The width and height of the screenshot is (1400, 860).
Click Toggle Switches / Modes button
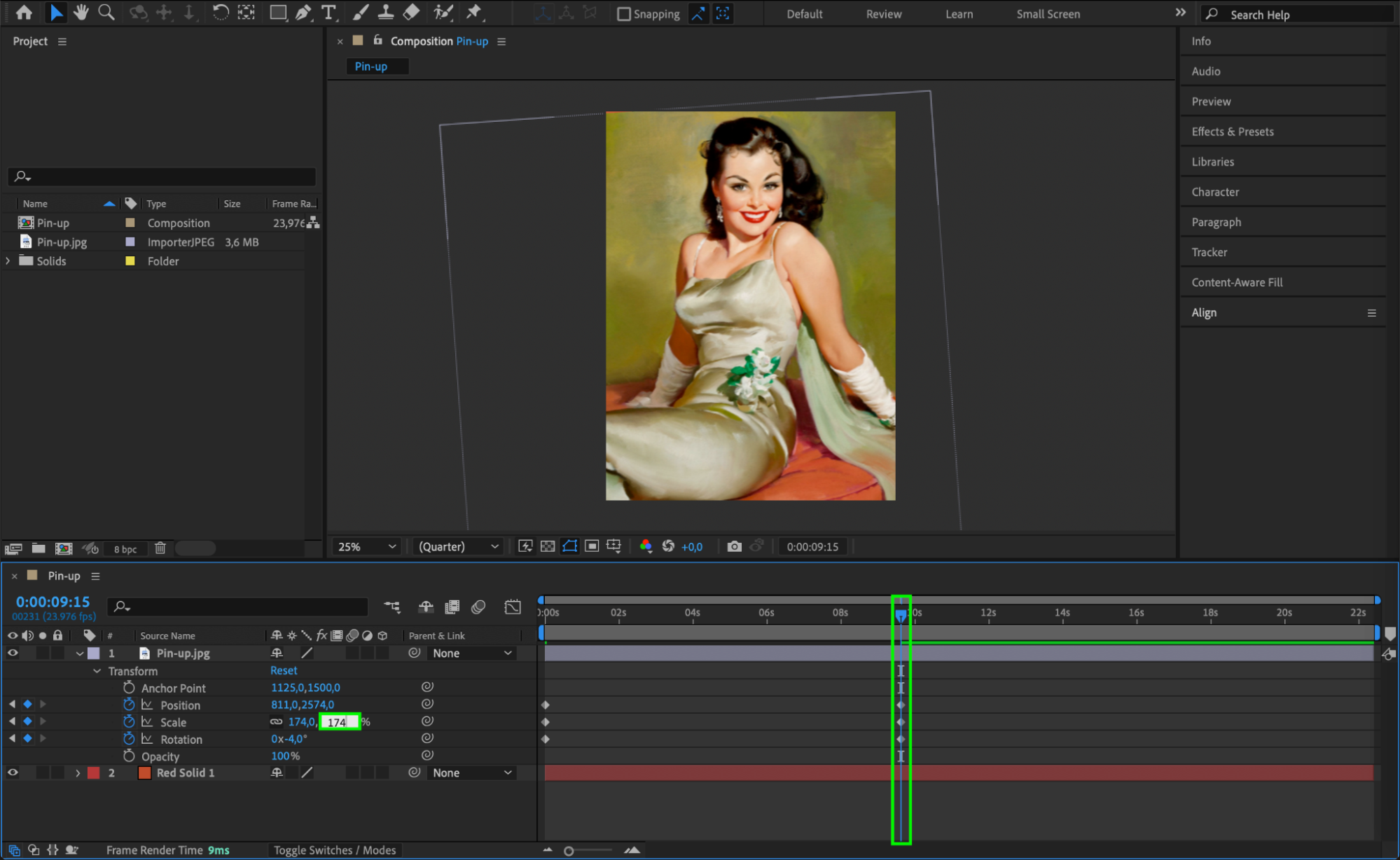335,850
